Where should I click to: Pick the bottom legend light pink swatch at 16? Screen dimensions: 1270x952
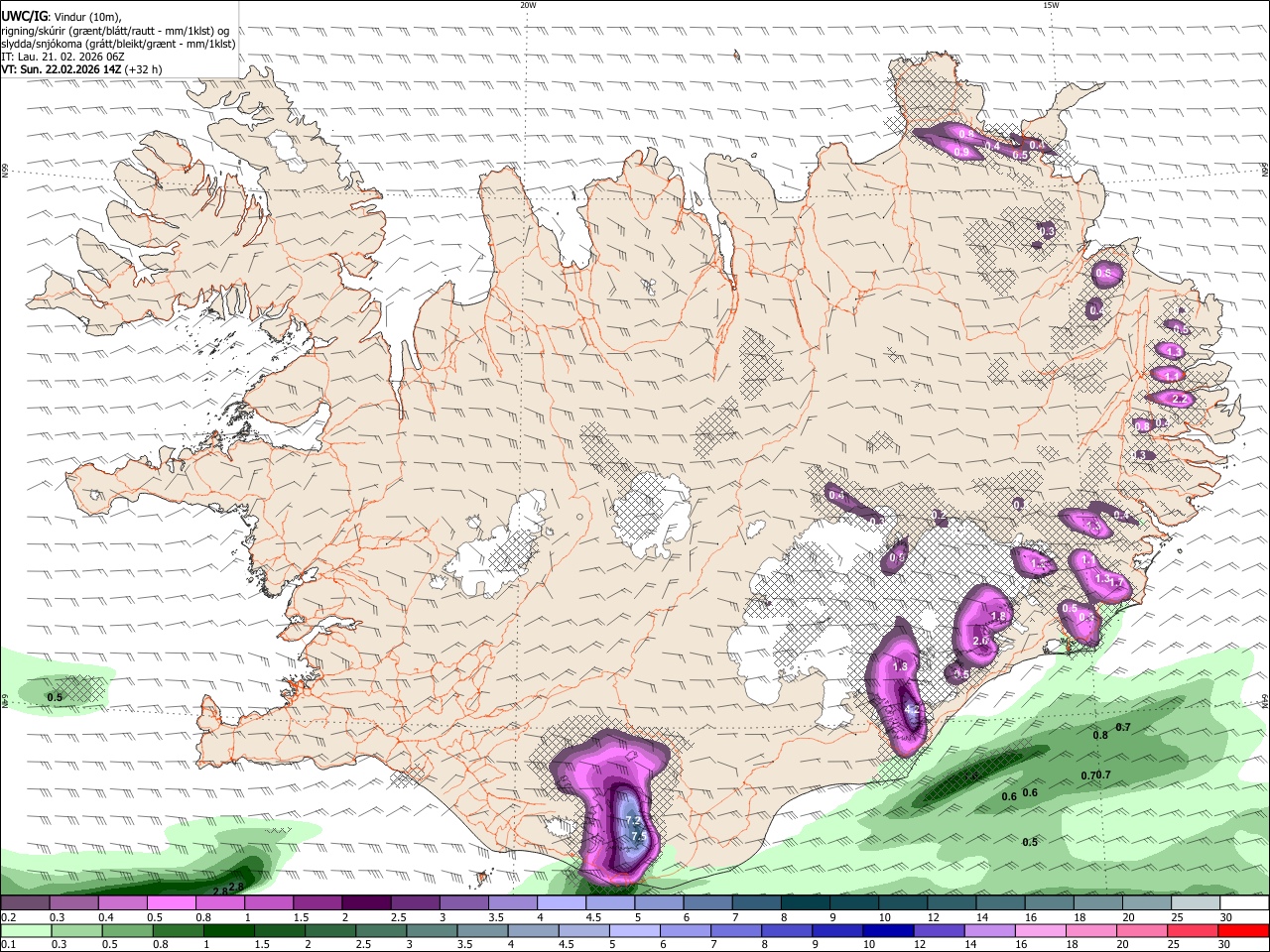click(1042, 931)
